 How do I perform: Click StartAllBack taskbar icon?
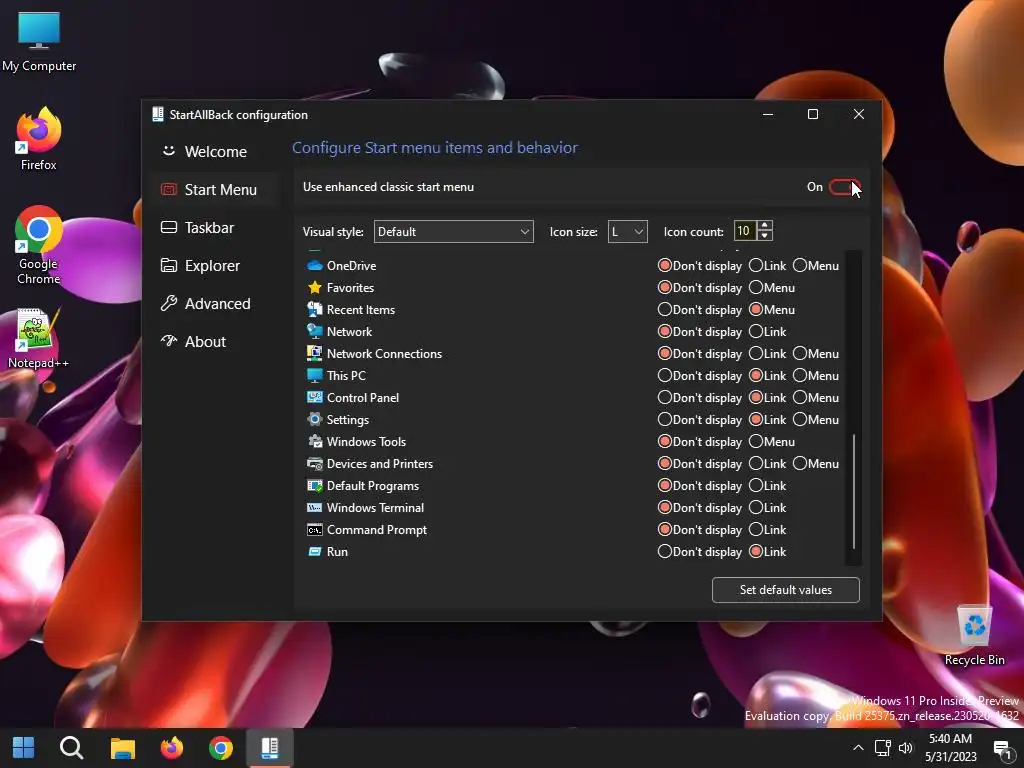pyautogui.click(x=270, y=748)
